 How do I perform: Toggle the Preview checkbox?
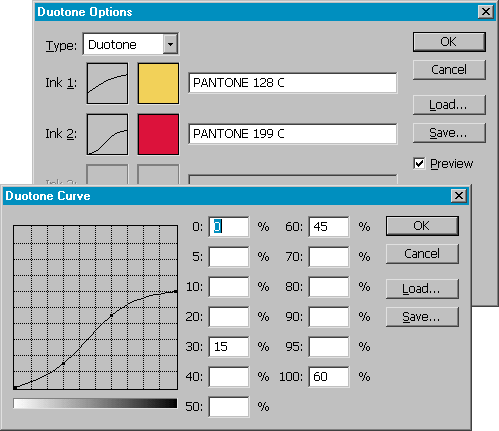pos(419,164)
